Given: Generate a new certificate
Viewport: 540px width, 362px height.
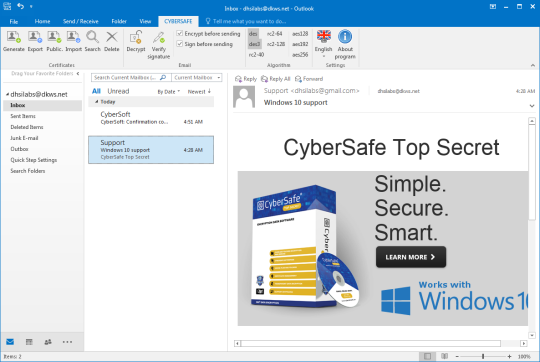Looking at the screenshot, I should (14, 41).
